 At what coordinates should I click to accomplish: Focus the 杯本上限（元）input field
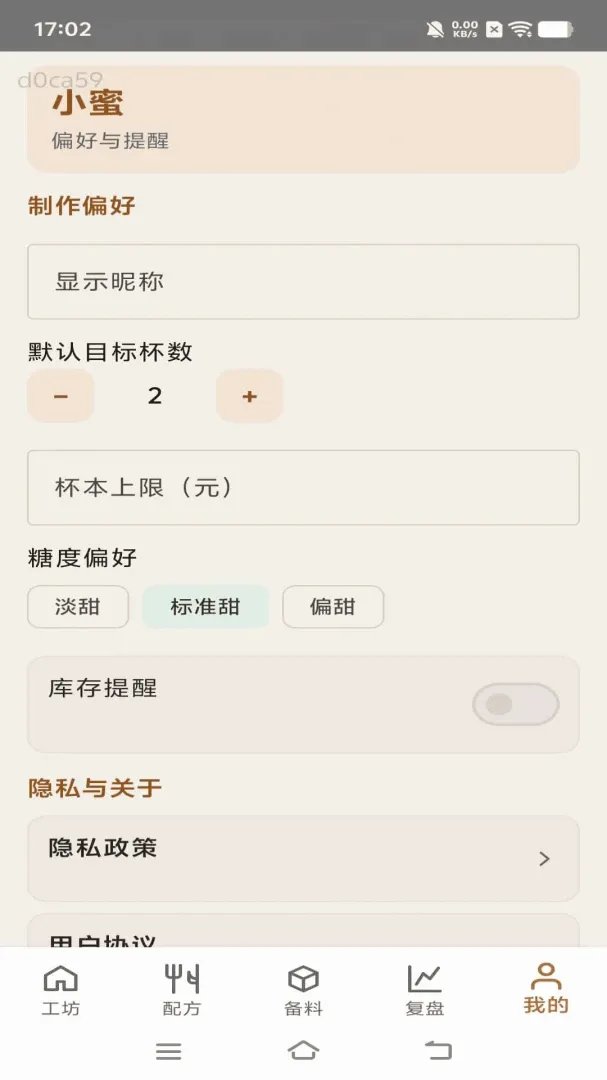point(303,488)
